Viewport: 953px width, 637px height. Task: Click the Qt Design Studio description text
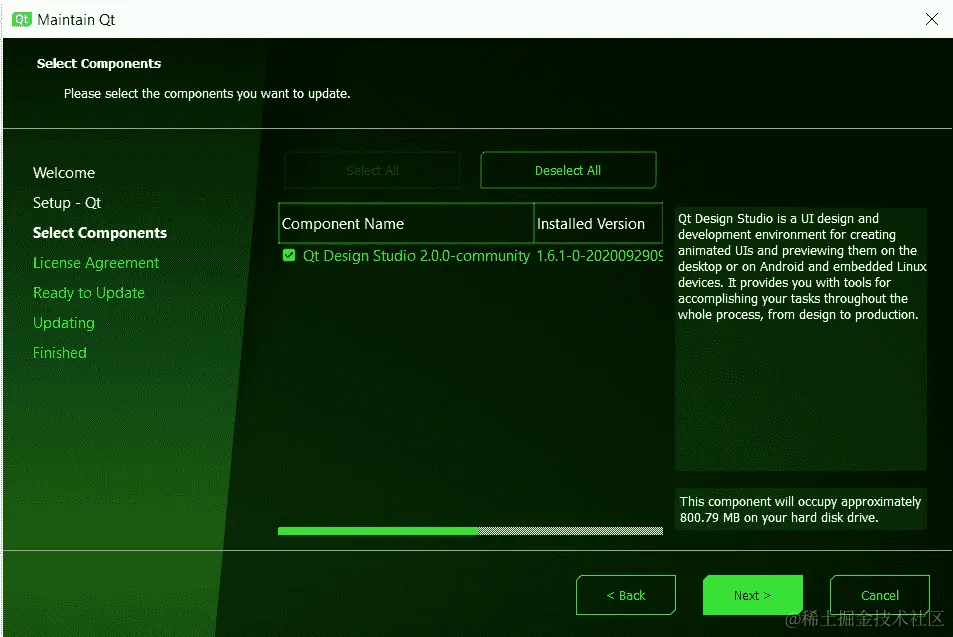[x=801, y=267]
